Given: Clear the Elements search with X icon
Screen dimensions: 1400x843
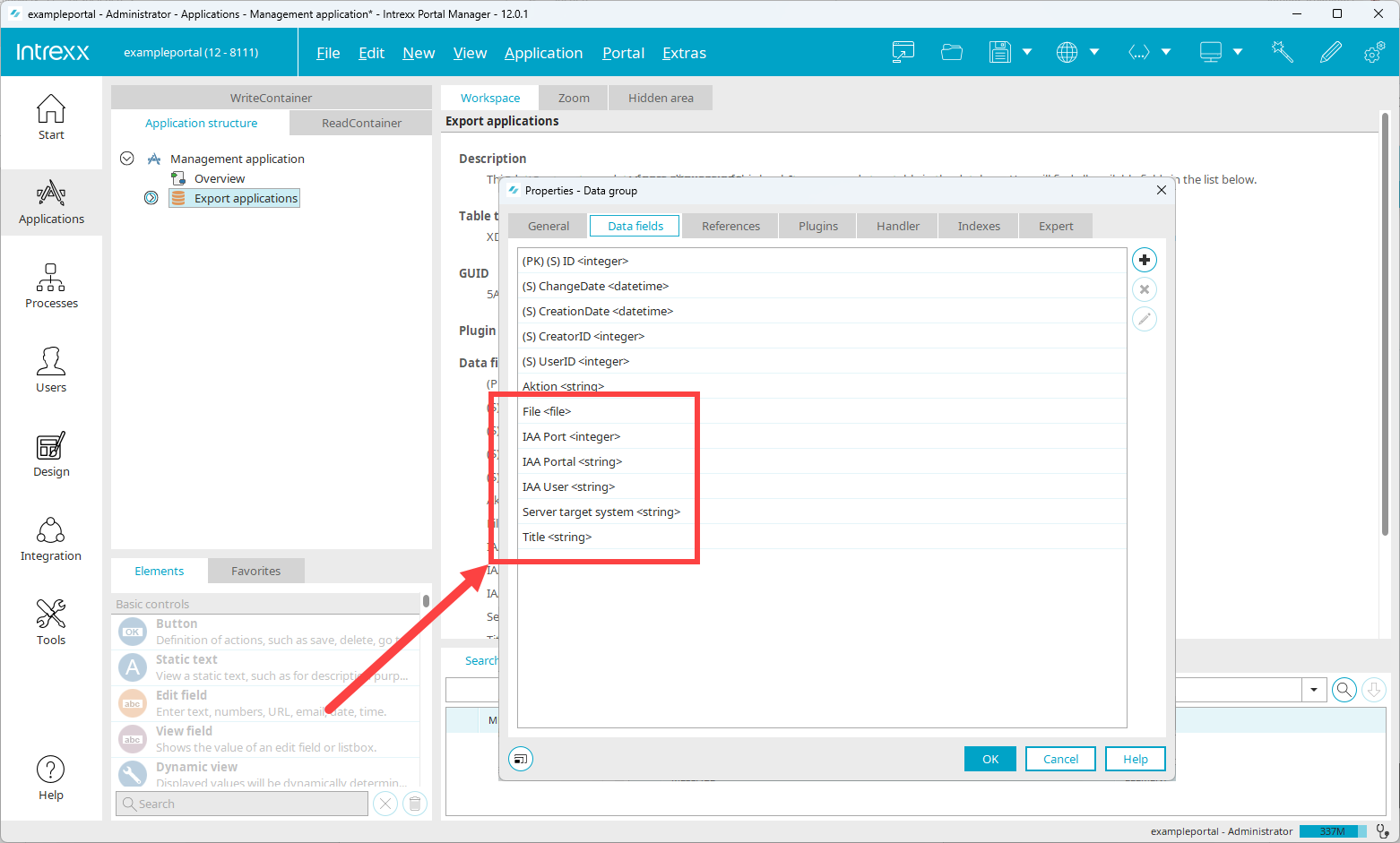Looking at the screenshot, I should pyautogui.click(x=385, y=804).
